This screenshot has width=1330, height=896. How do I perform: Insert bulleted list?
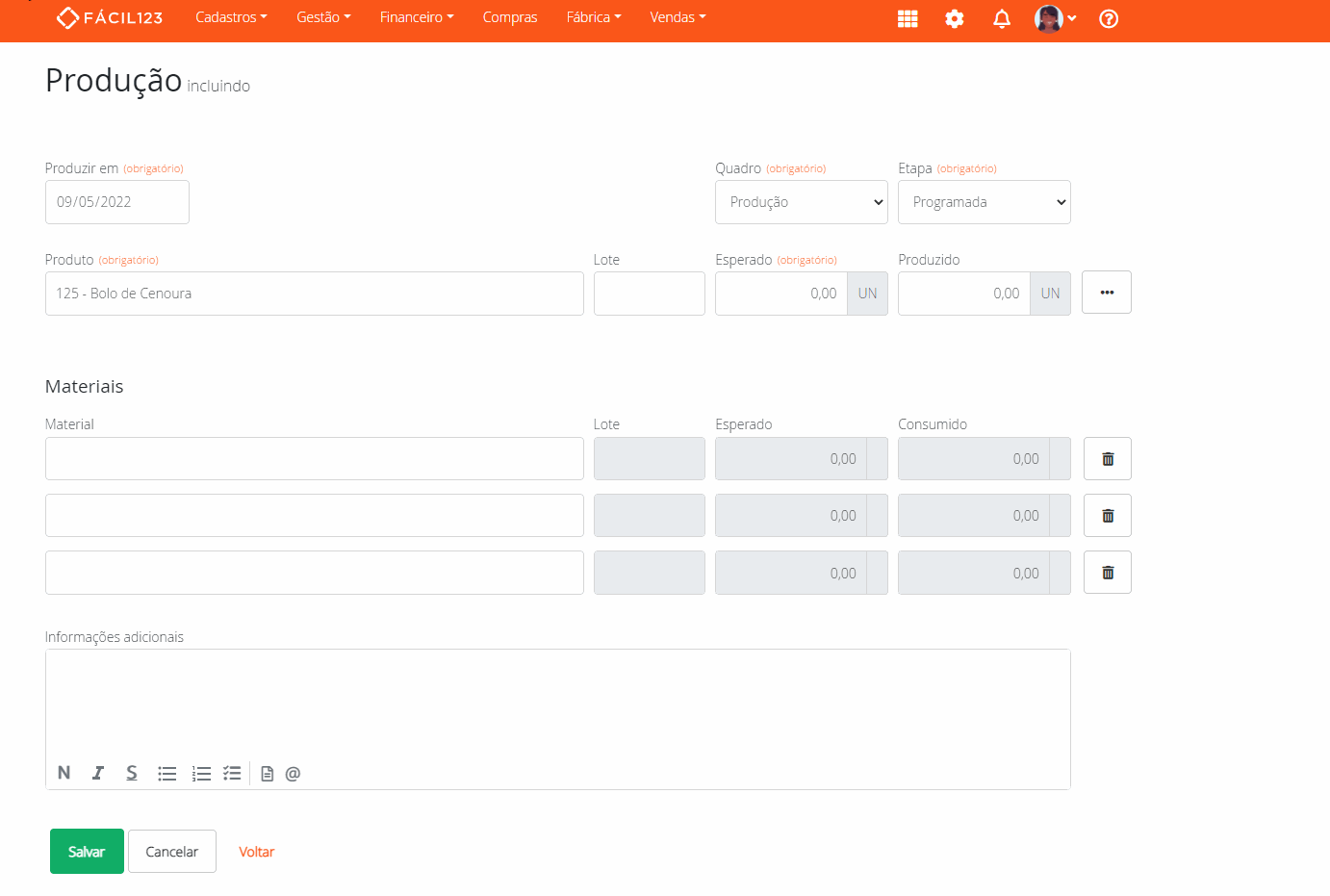pyautogui.click(x=167, y=773)
